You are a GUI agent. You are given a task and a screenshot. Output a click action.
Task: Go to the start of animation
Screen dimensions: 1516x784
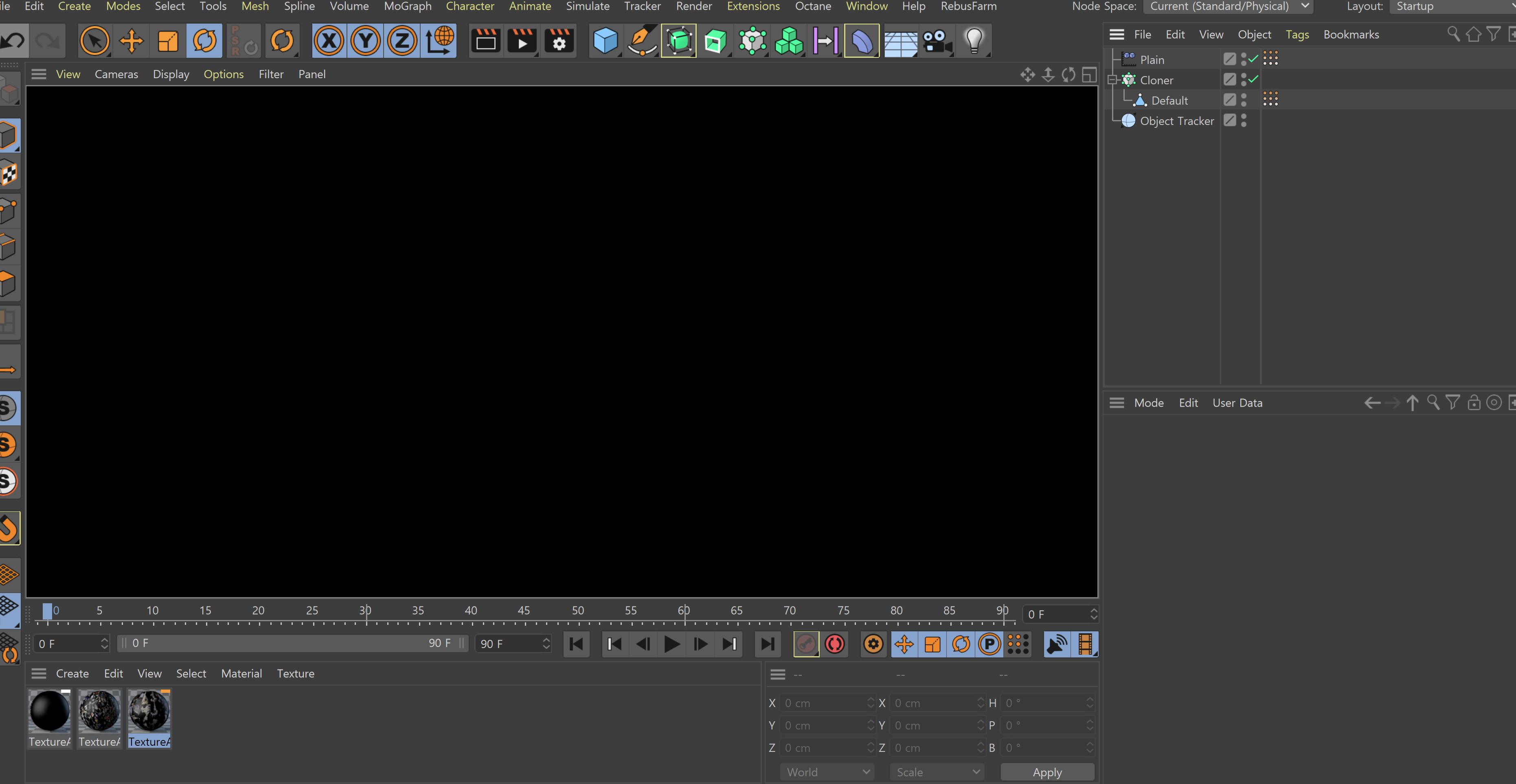pyautogui.click(x=576, y=644)
